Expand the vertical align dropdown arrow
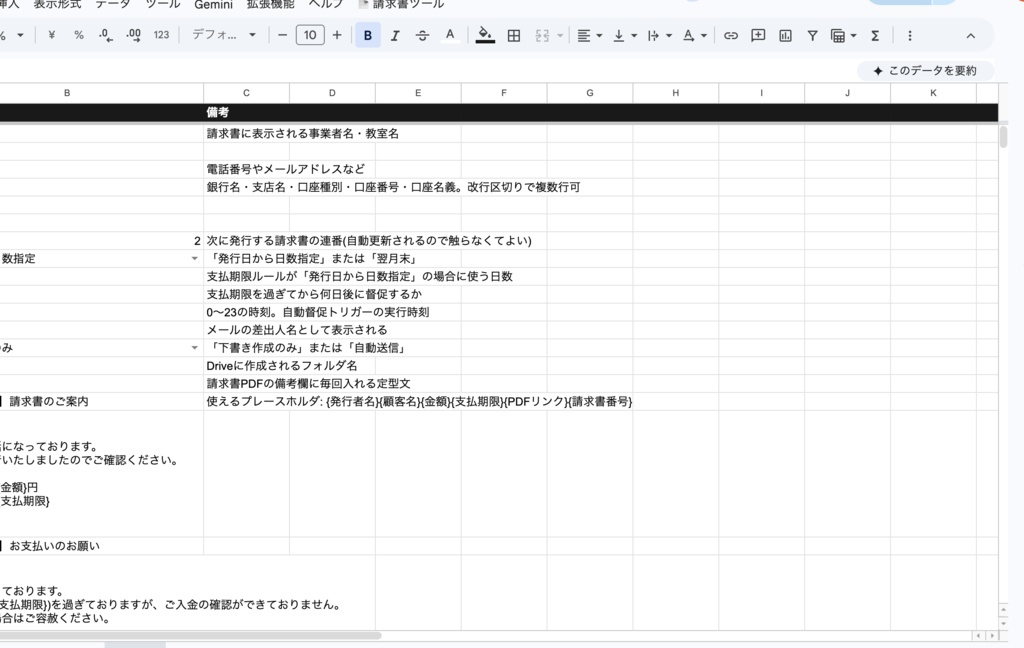Viewport: 1024px width, 648px height. coord(634,35)
